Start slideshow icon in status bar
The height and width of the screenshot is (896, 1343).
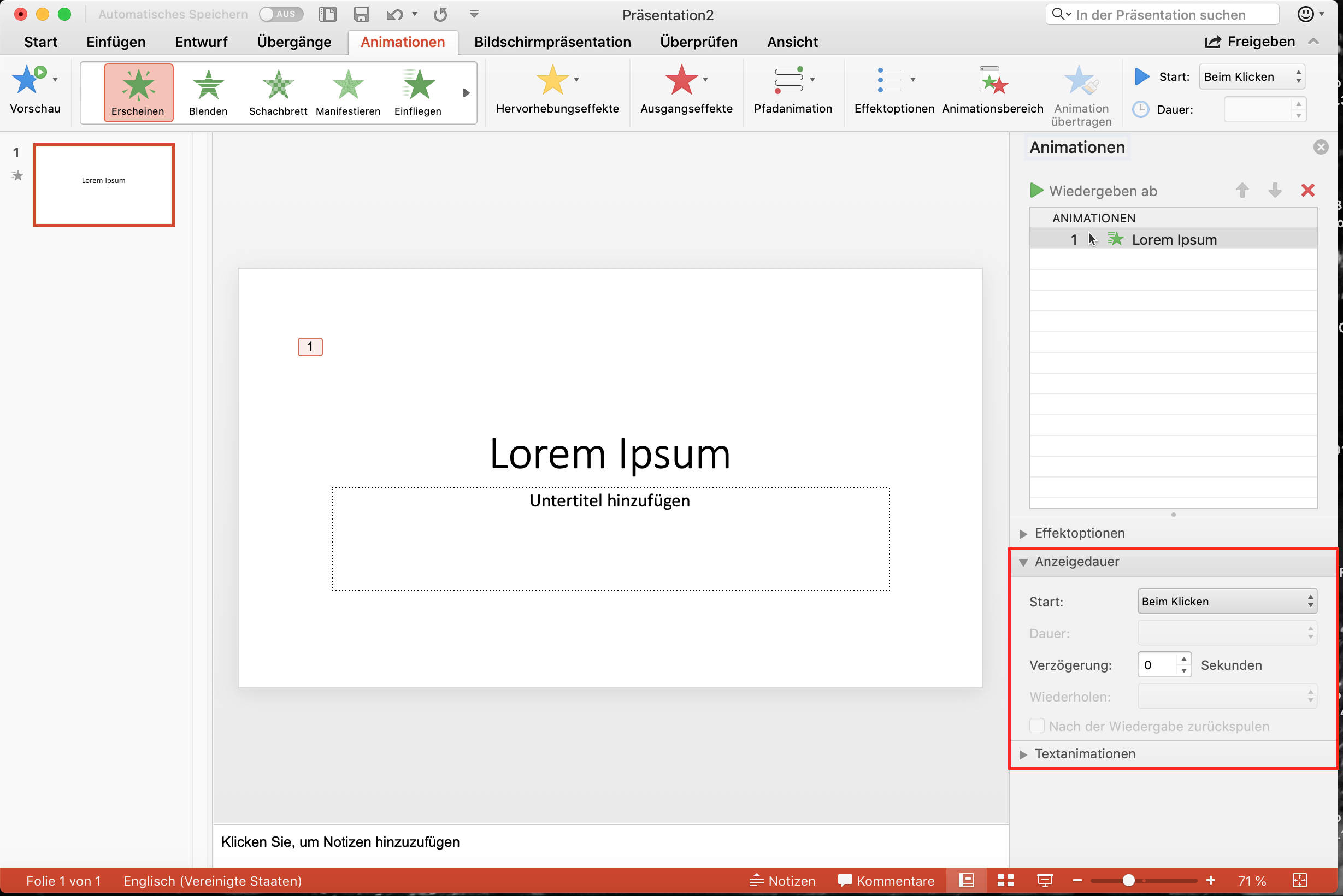(x=1045, y=881)
